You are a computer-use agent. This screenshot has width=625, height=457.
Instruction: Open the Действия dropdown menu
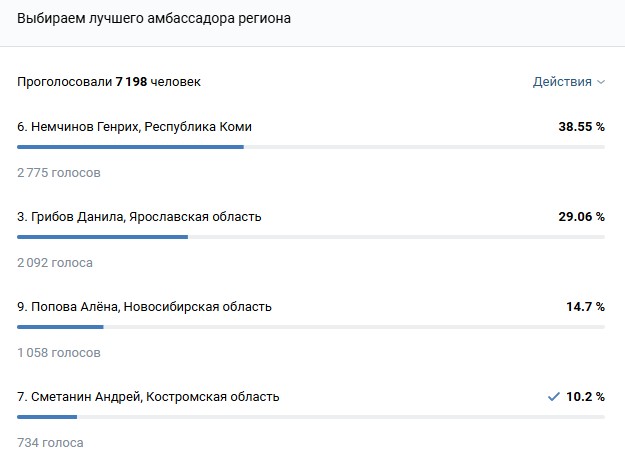(x=563, y=82)
